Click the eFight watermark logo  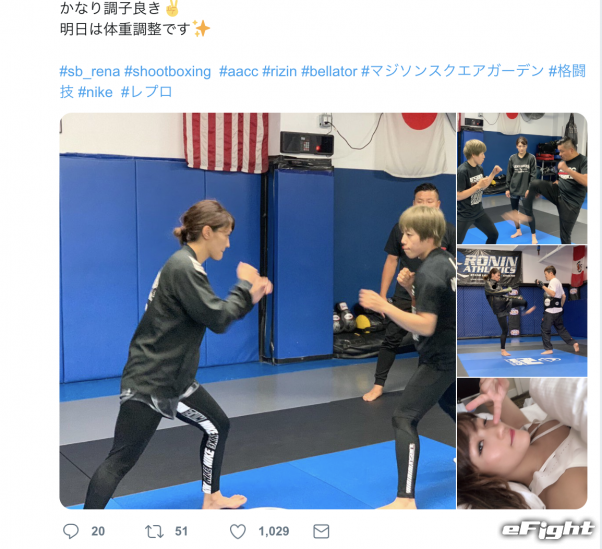tap(548, 530)
